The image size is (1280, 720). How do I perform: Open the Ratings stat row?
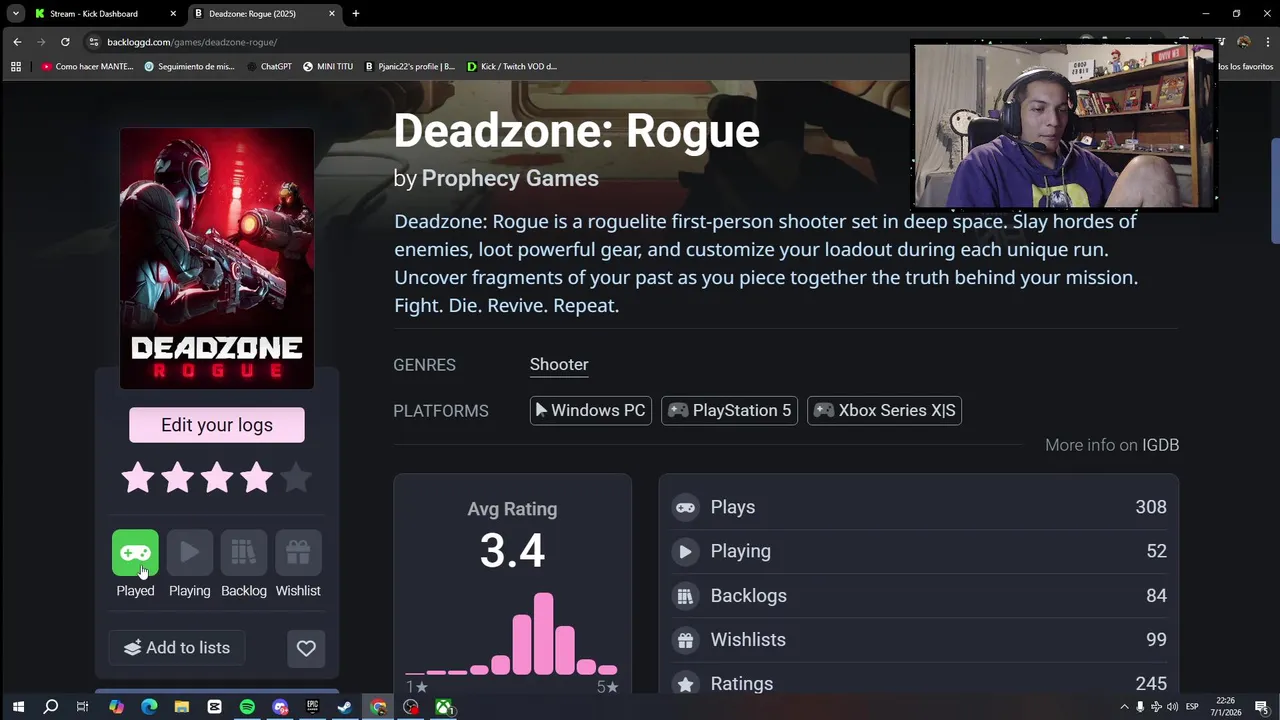pyautogui.click(x=919, y=683)
